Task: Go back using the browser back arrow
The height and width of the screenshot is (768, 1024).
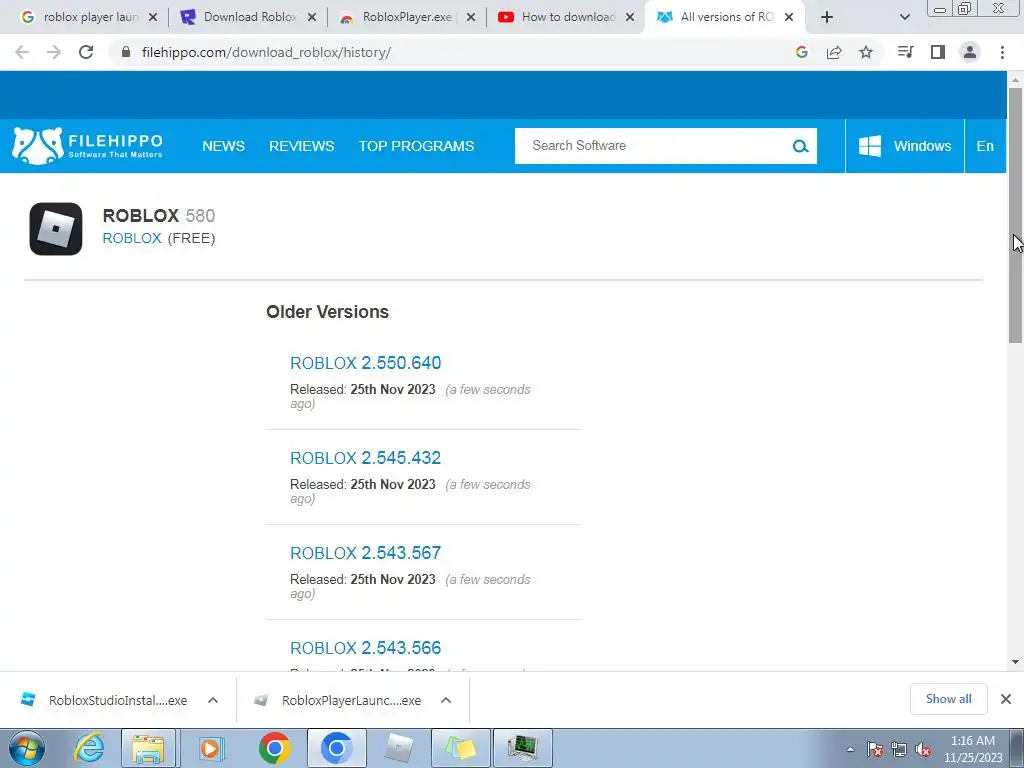Action: [22, 52]
